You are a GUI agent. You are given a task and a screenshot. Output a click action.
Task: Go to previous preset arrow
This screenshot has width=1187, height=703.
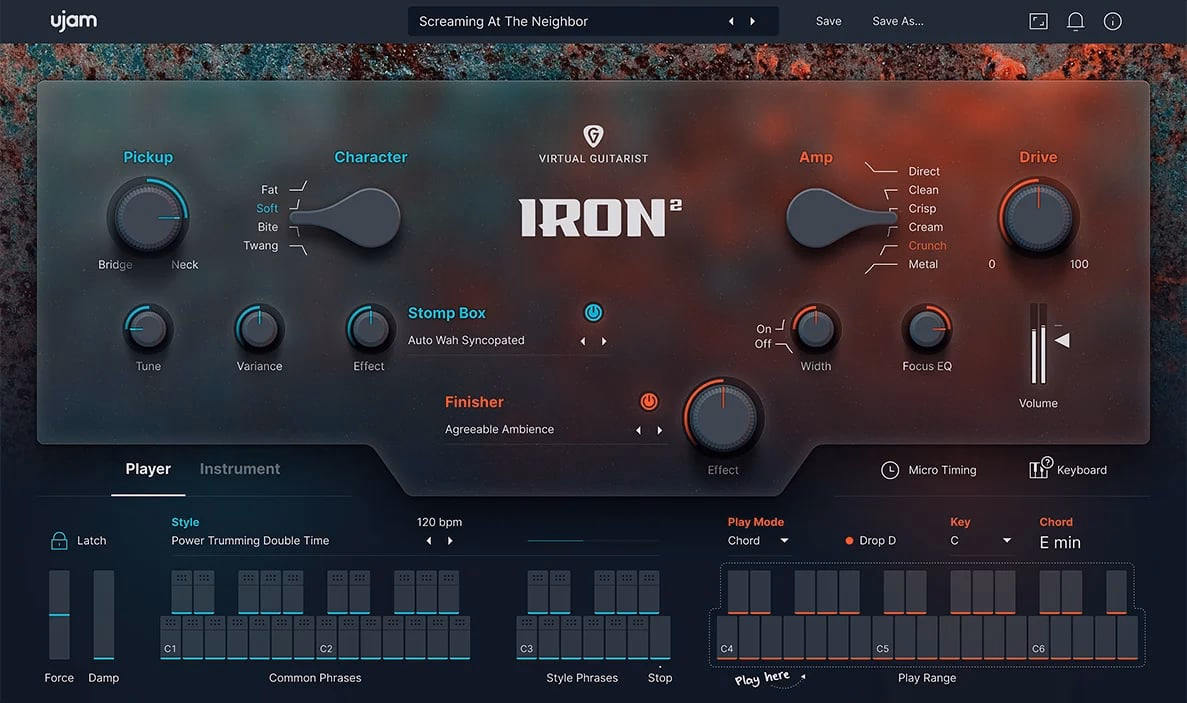[731, 21]
